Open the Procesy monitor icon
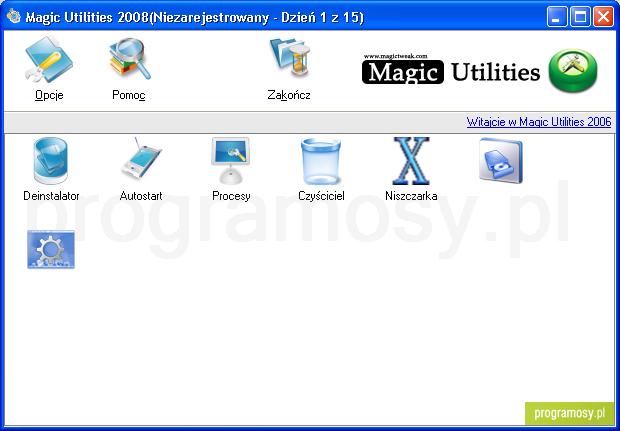 231,161
